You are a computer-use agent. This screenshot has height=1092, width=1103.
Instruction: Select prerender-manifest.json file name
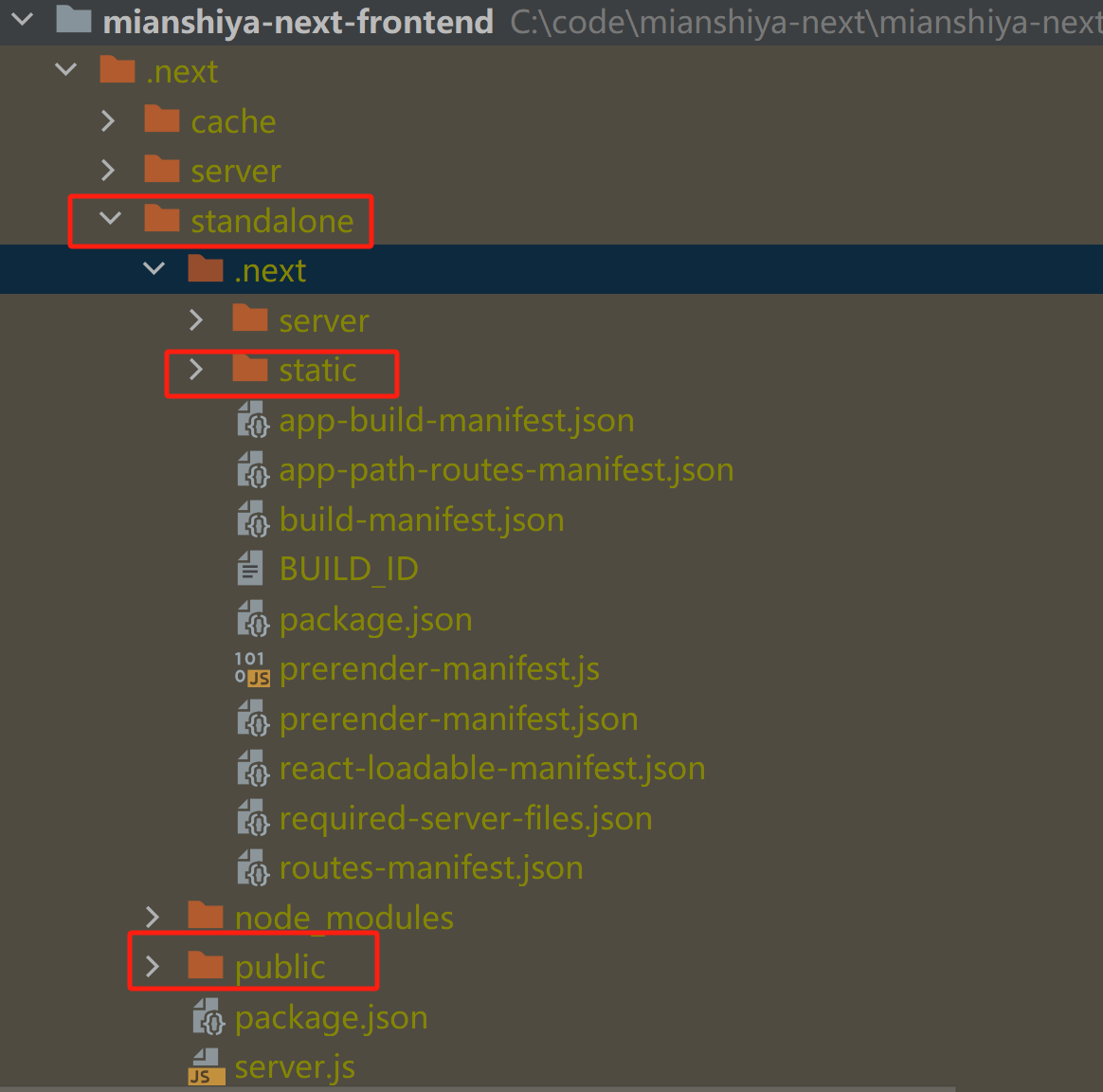(x=459, y=719)
